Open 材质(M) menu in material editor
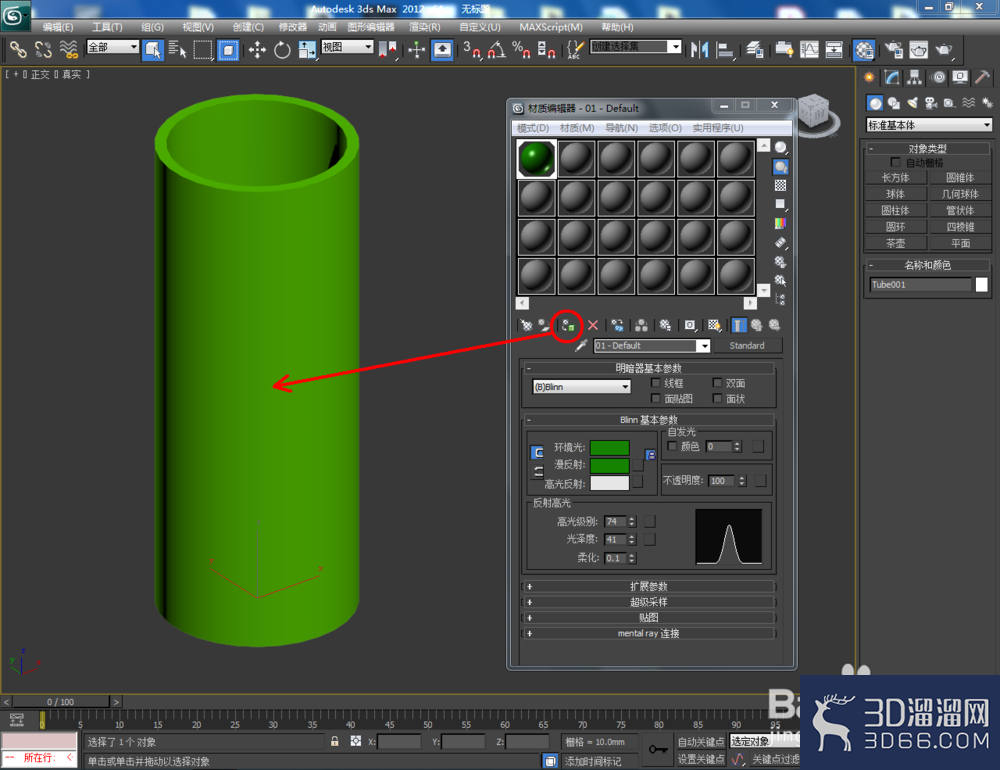1000x770 pixels. coord(577,128)
